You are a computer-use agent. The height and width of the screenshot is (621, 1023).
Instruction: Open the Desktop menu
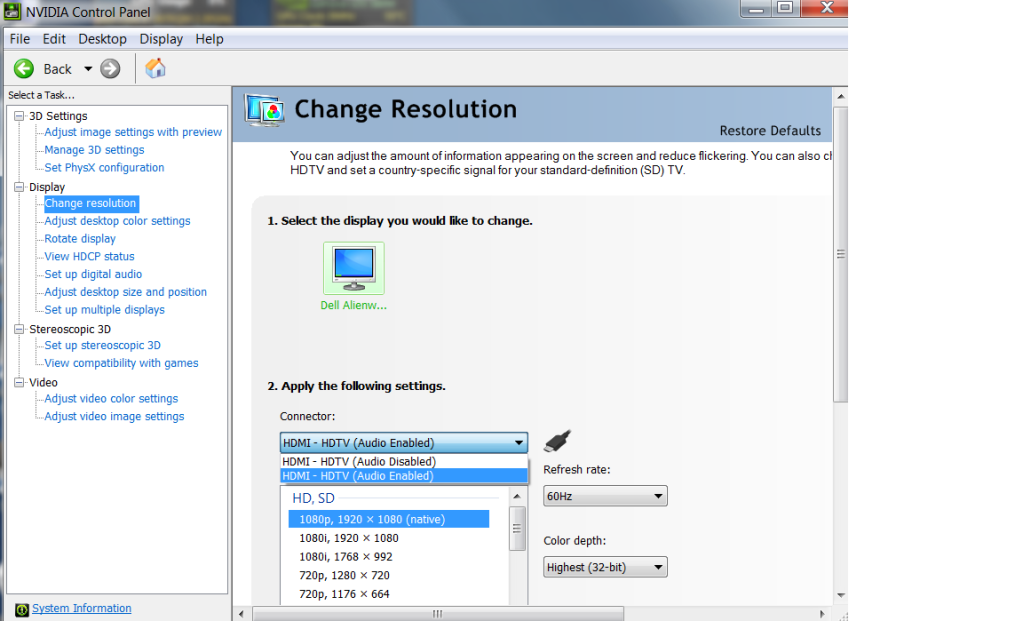pos(102,39)
